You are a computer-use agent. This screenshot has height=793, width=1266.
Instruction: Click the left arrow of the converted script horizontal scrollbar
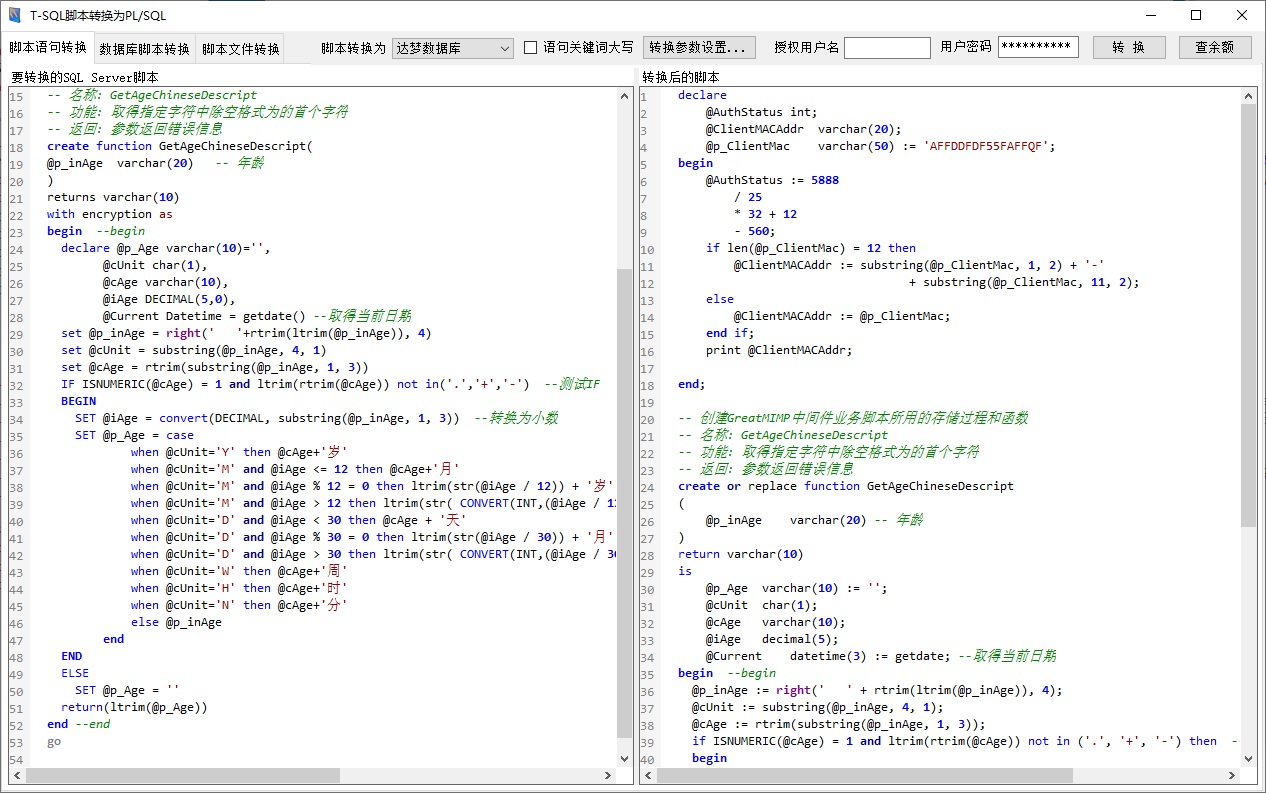[x=650, y=775]
